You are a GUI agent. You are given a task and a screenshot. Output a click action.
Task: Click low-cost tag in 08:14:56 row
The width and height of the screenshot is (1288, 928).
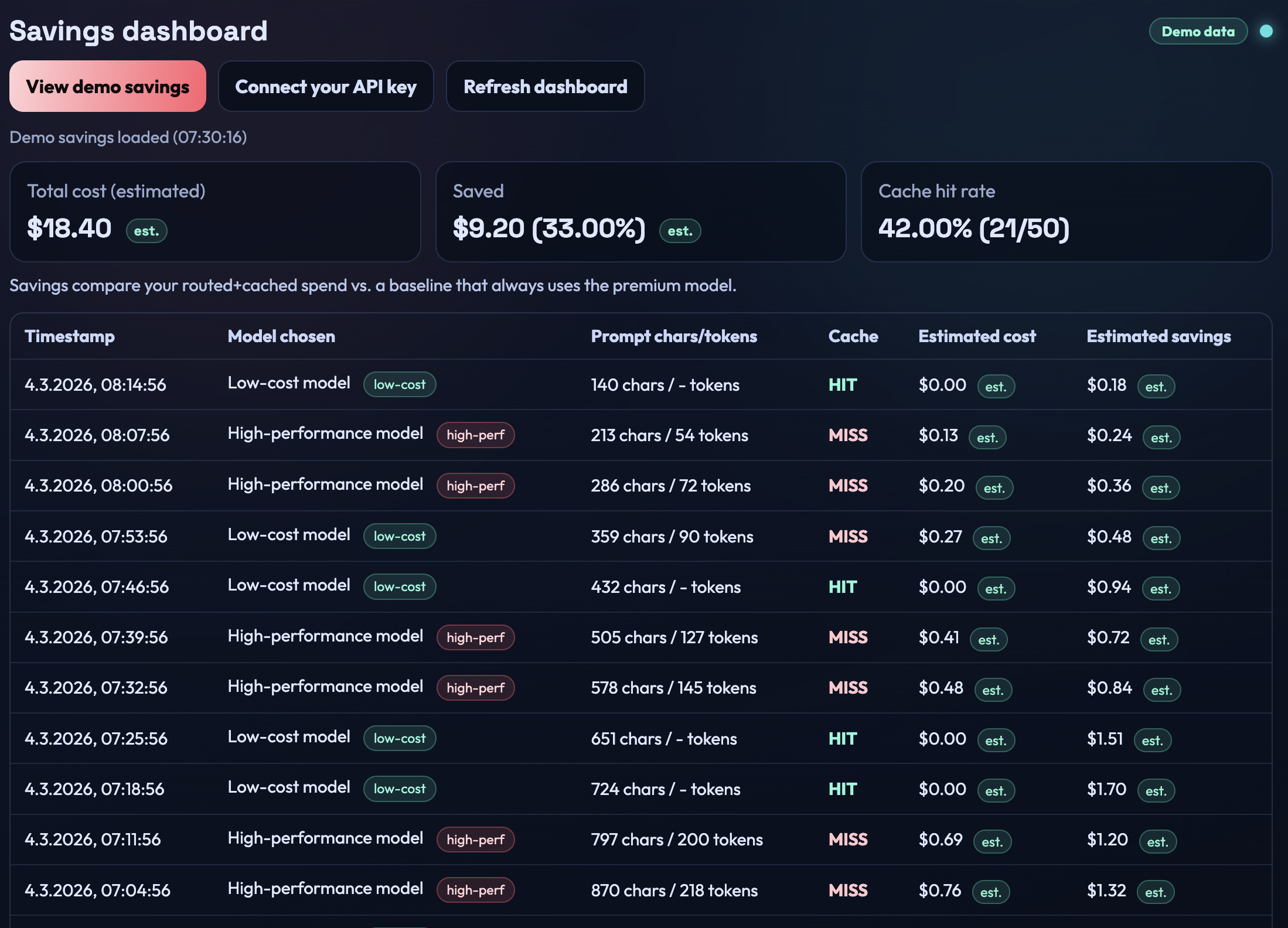point(399,385)
